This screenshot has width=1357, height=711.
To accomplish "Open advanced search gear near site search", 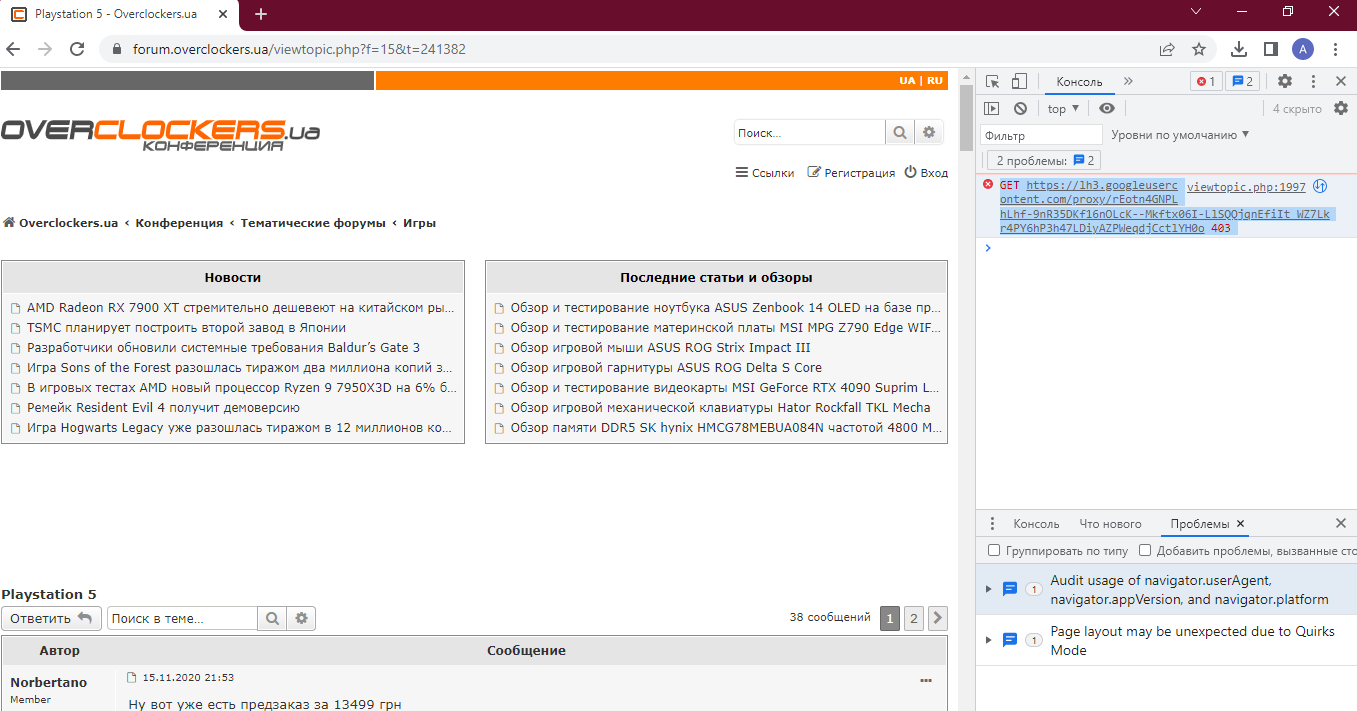I will click(929, 132).
